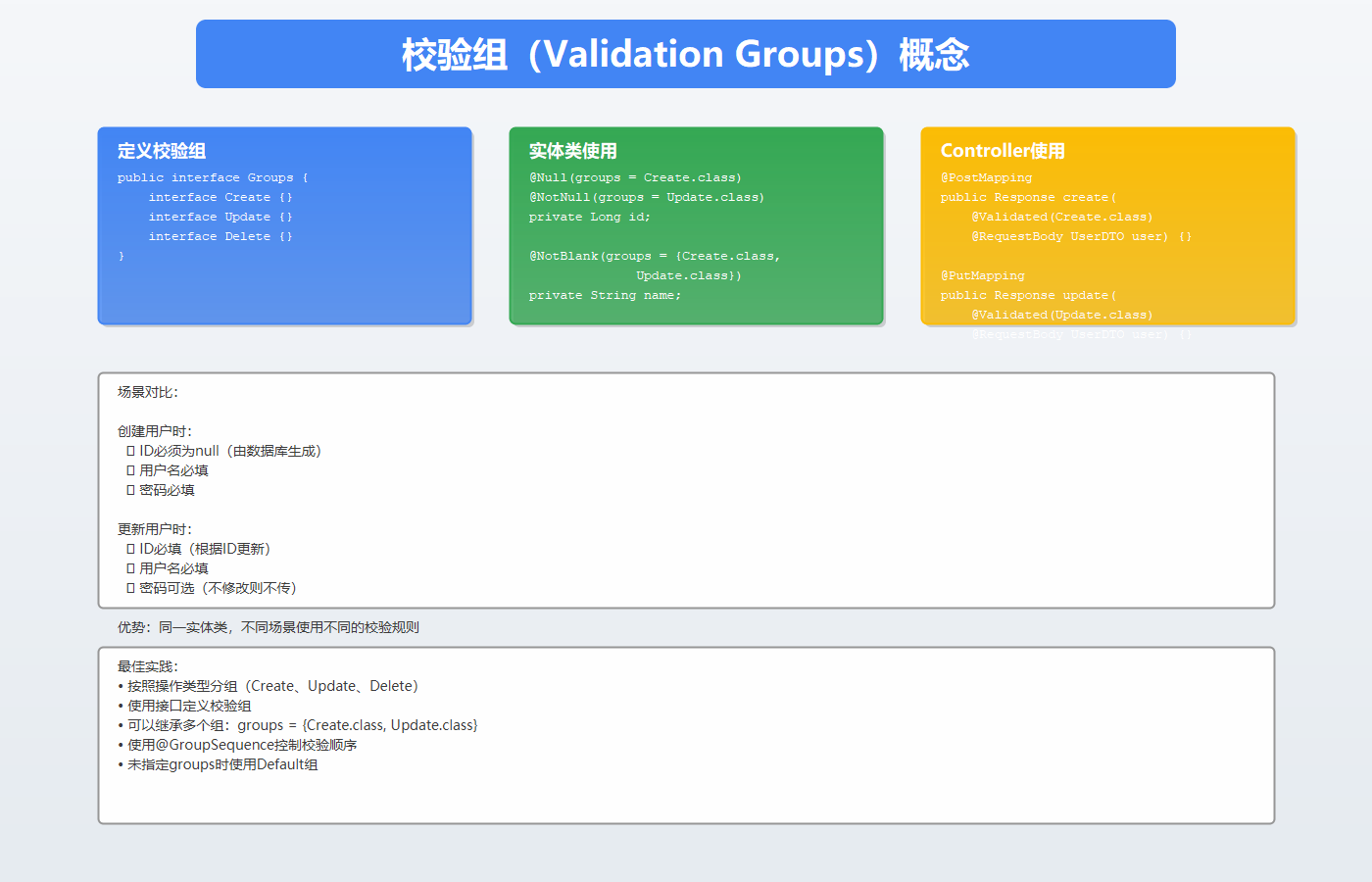The height and width of the screenshot is (882, 1372).
Task: Click '@Null(groups = Create.class)' annotation
Action: [635, 177]
